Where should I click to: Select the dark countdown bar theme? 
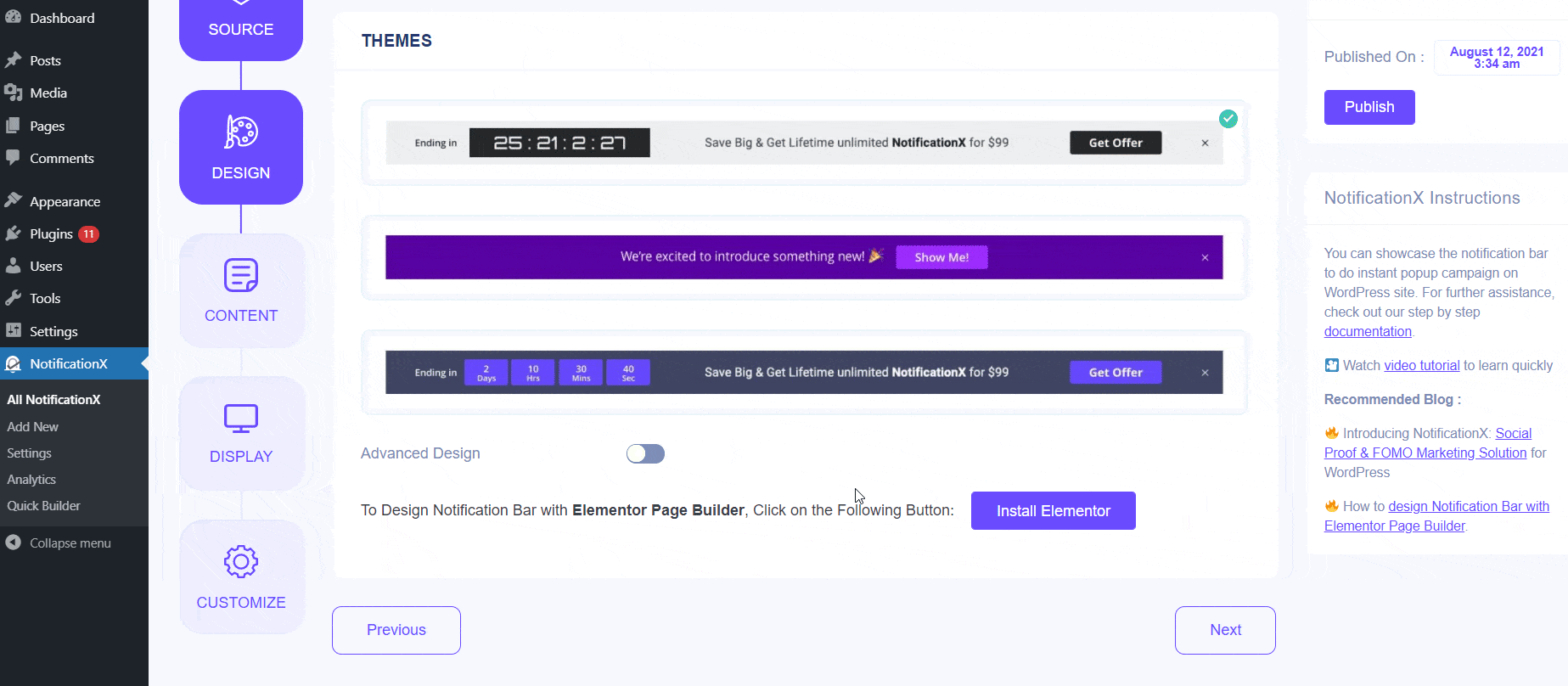coord(804,372)
